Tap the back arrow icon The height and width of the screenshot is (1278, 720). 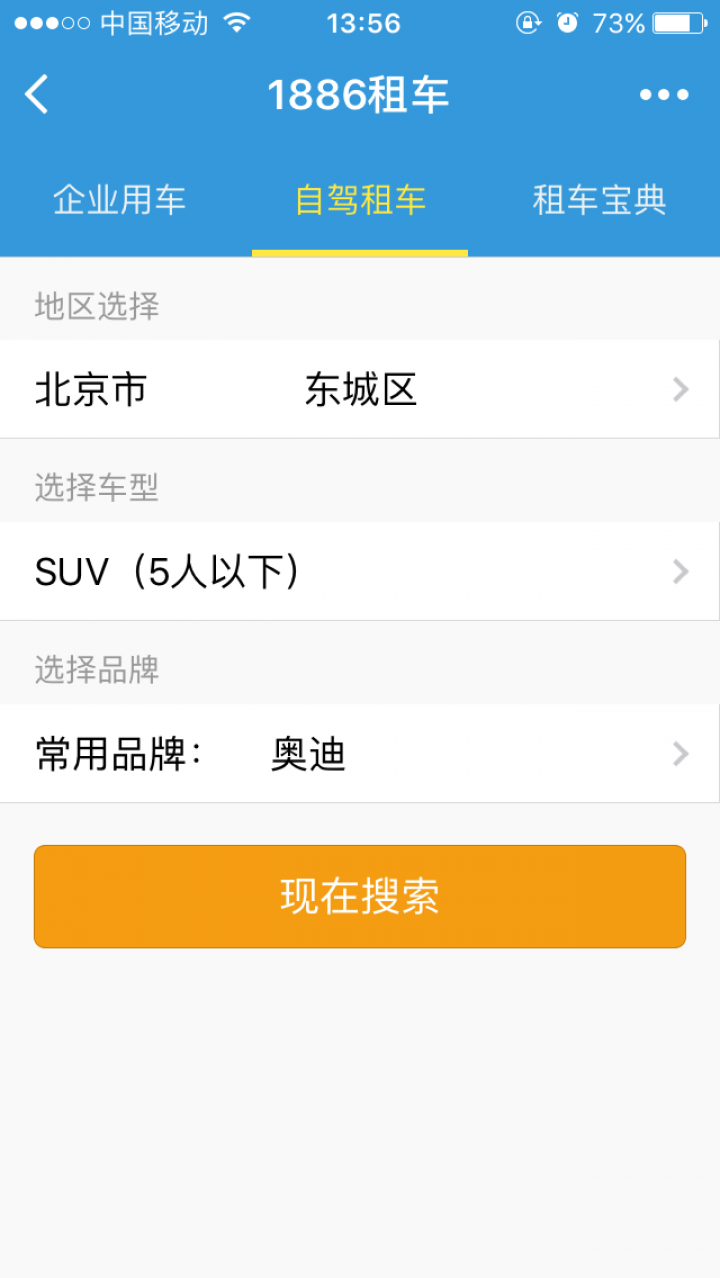point(37,95)
